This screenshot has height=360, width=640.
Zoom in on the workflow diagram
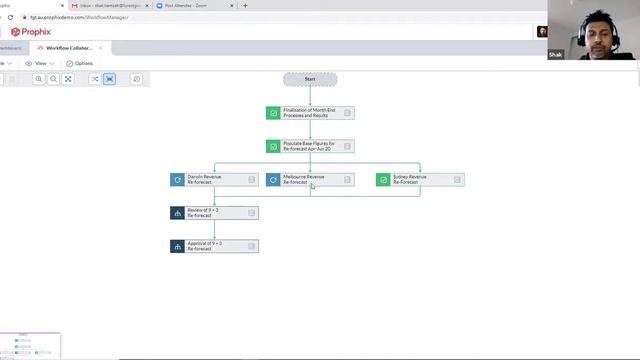(x=39, y=79)
